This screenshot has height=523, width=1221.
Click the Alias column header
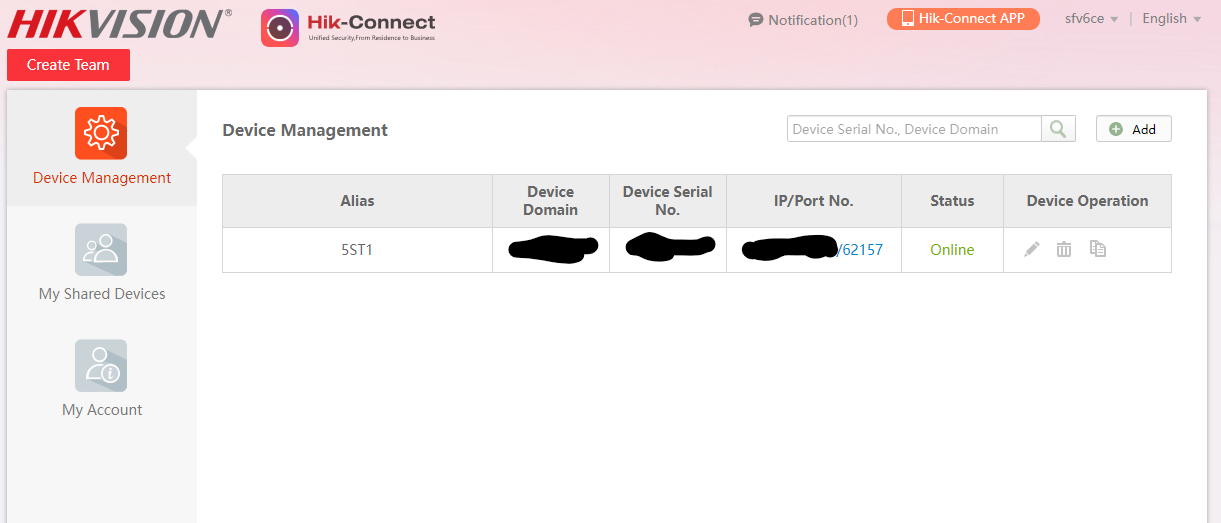coord(357,201)
